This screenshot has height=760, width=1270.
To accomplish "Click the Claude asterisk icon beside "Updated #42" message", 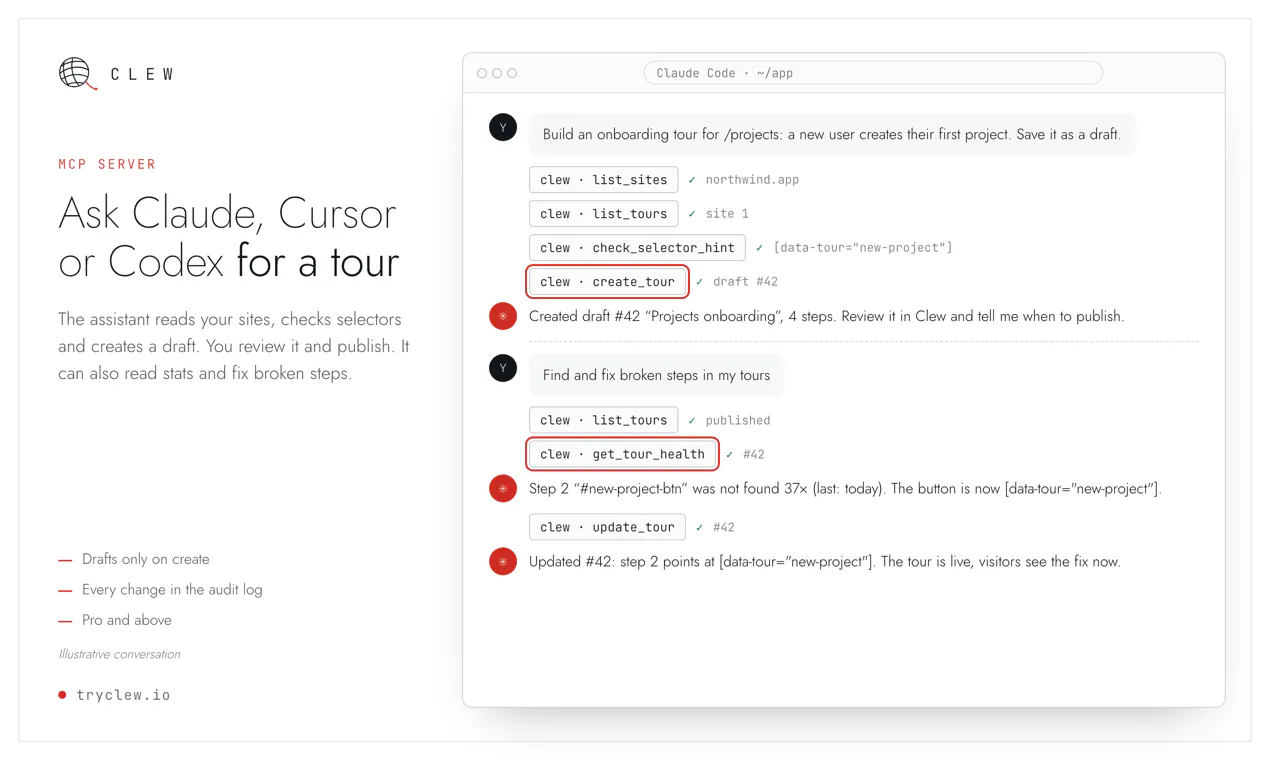I will click(503, 562).
